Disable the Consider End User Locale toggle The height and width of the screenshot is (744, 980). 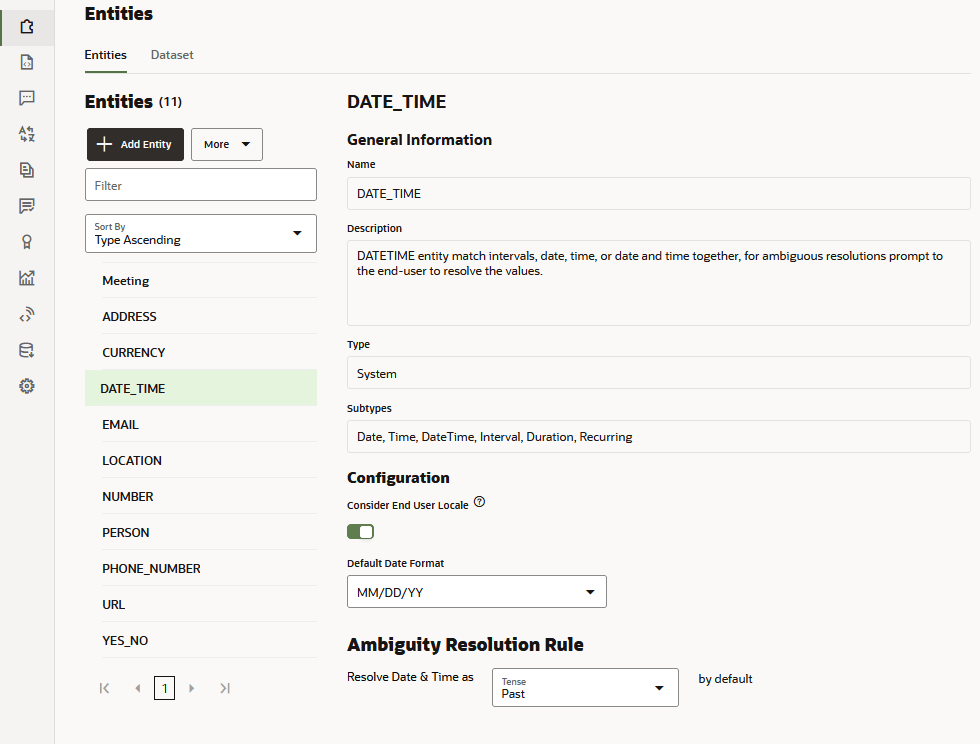360,531
